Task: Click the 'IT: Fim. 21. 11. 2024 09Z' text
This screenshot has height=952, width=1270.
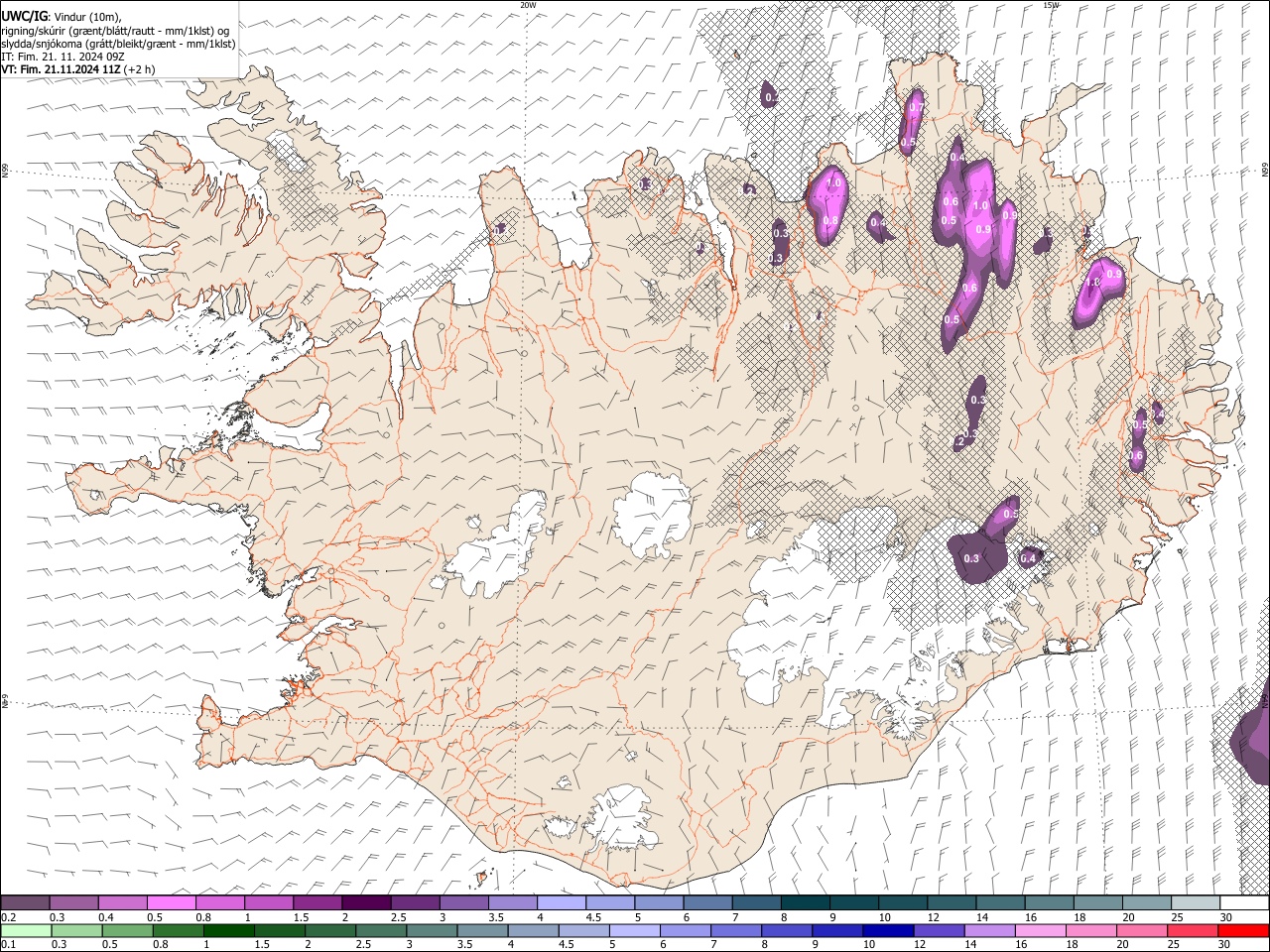Action: 63,58
